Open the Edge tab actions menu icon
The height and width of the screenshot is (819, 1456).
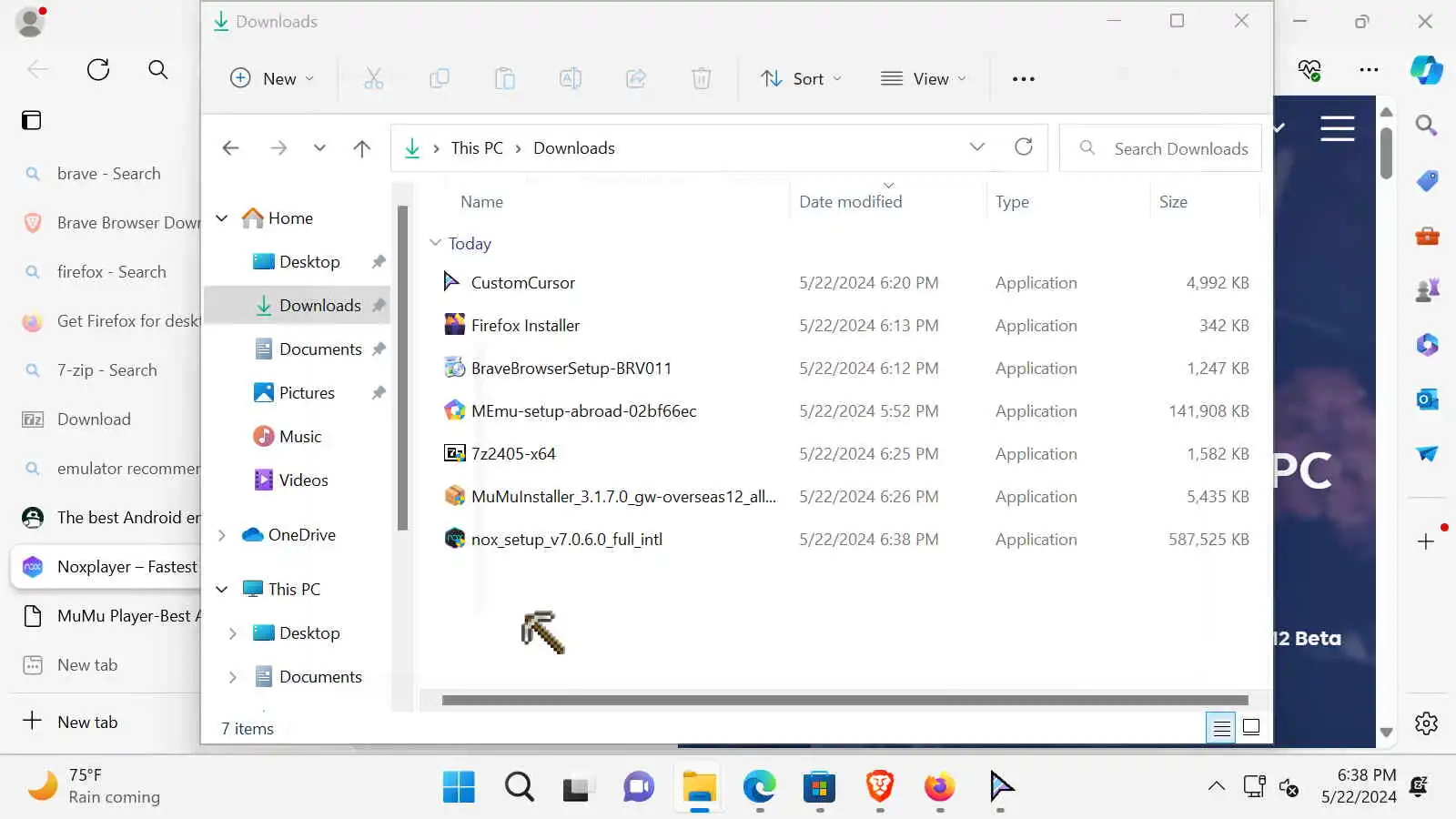[32, 120]
